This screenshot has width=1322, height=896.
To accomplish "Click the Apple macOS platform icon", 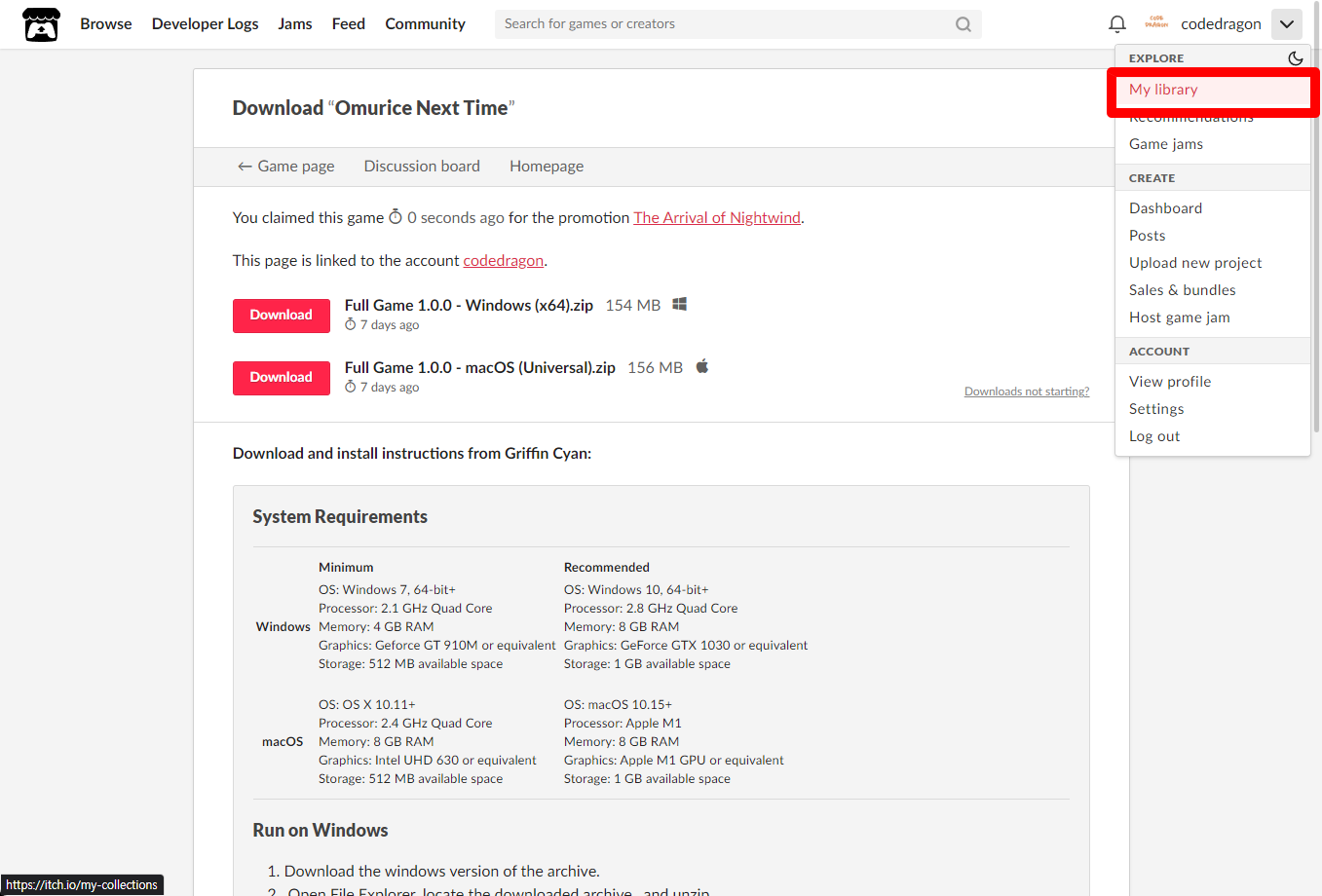I will pos(701,366).
